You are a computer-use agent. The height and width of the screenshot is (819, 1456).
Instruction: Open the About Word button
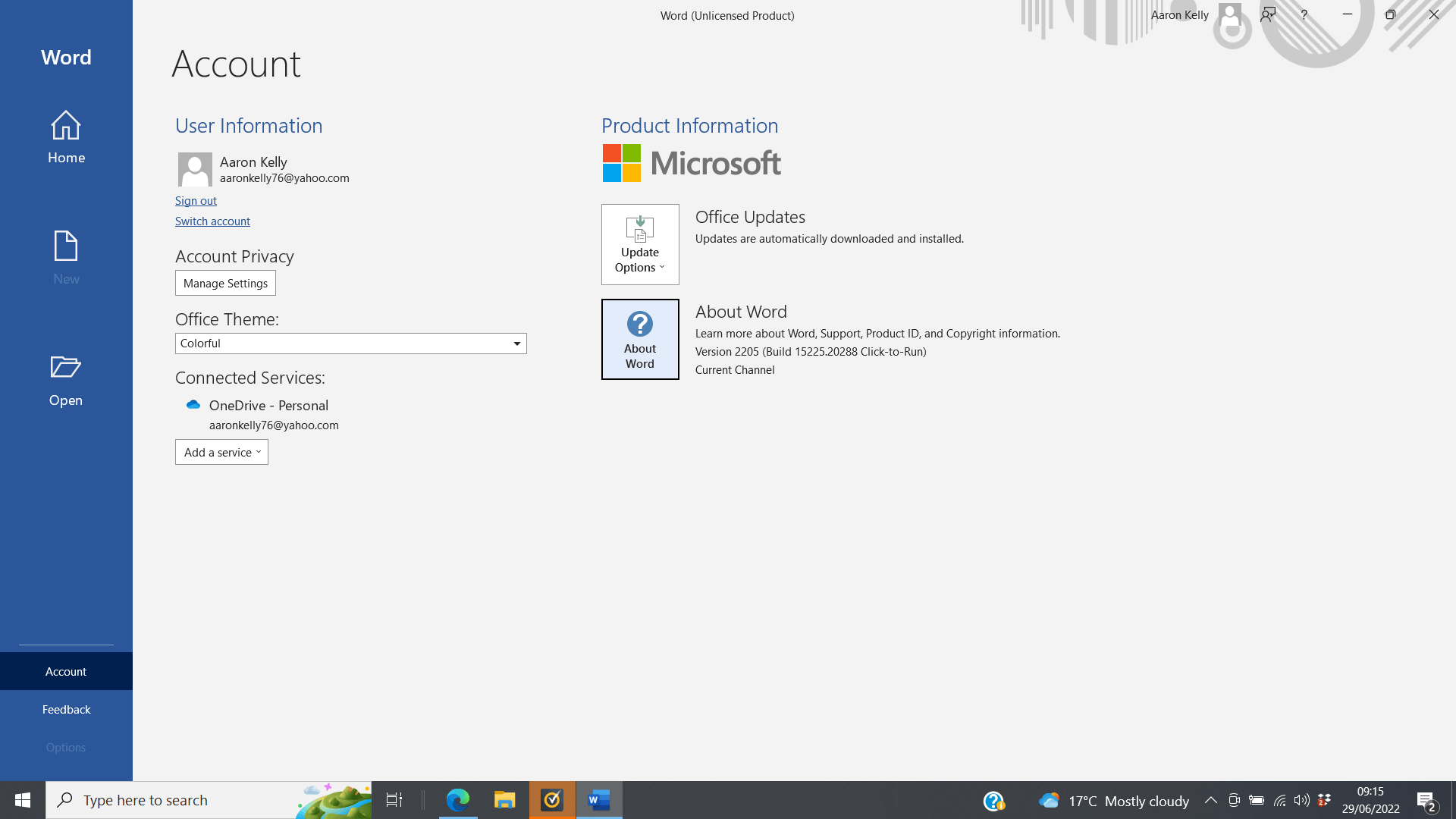pyautogui.click(x=640, y=339)
